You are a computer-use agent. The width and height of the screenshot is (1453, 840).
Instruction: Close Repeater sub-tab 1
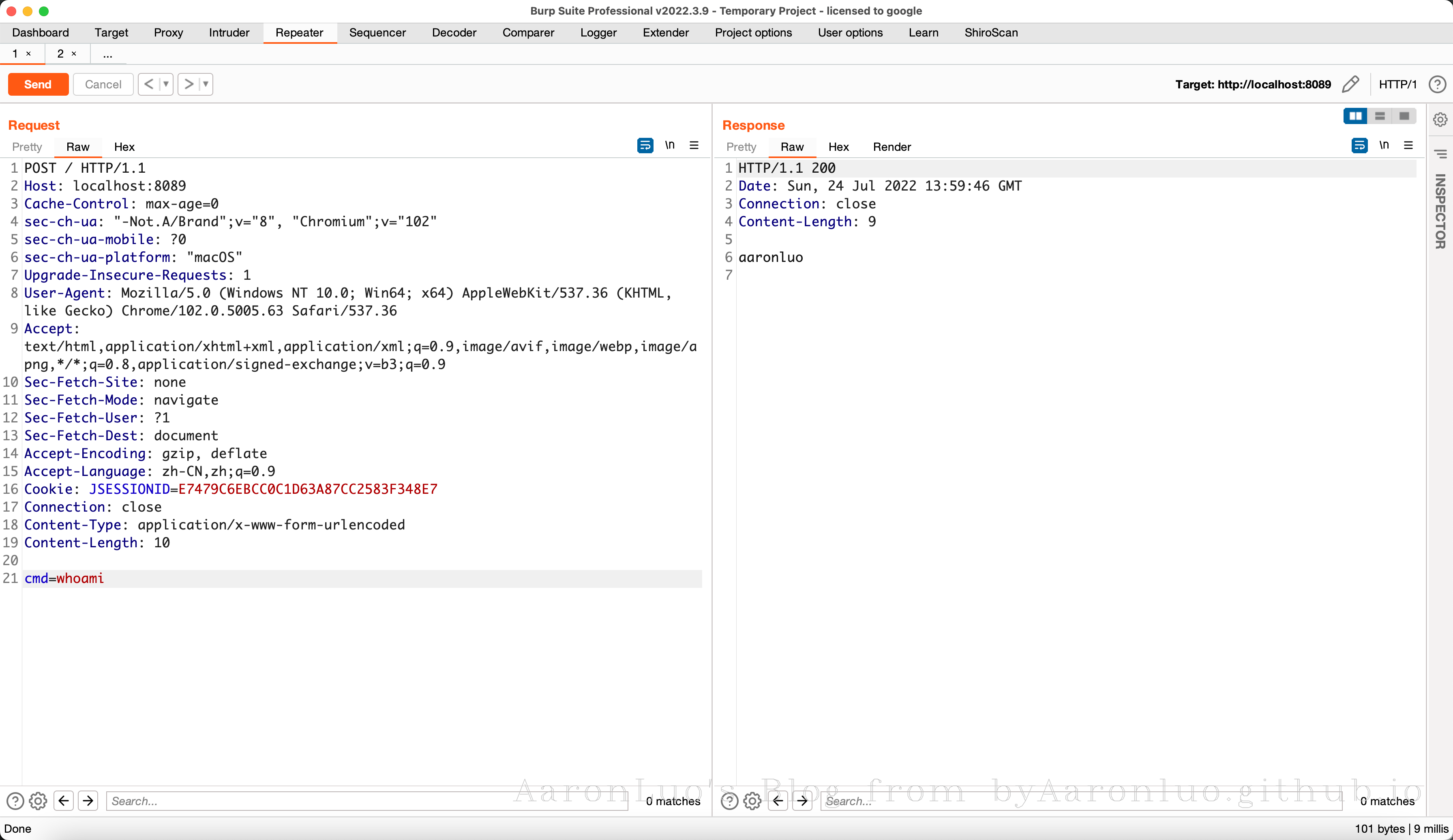coord(28,54)
